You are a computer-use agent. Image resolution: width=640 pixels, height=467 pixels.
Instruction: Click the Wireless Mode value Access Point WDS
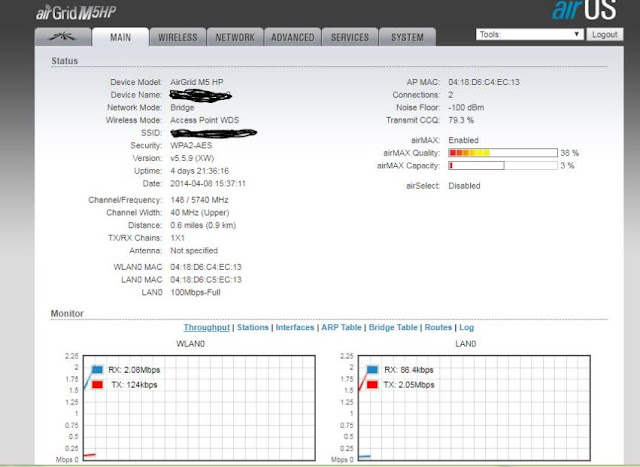[x=204, y=120]
